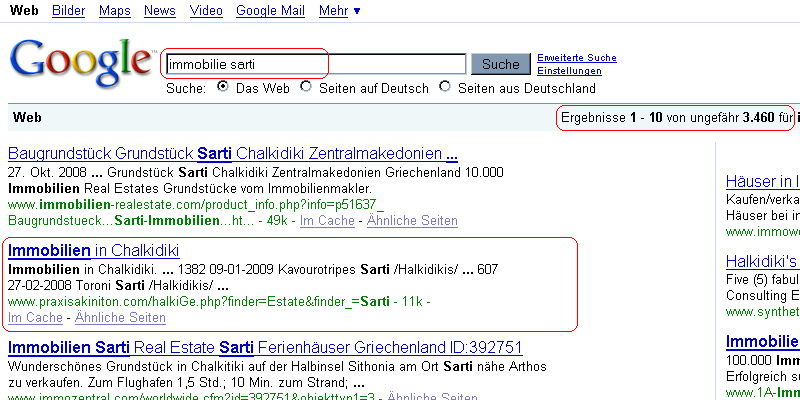Click the search field containing 'immobilie sarti'
800x400 pixels.
tap(316, 64)
